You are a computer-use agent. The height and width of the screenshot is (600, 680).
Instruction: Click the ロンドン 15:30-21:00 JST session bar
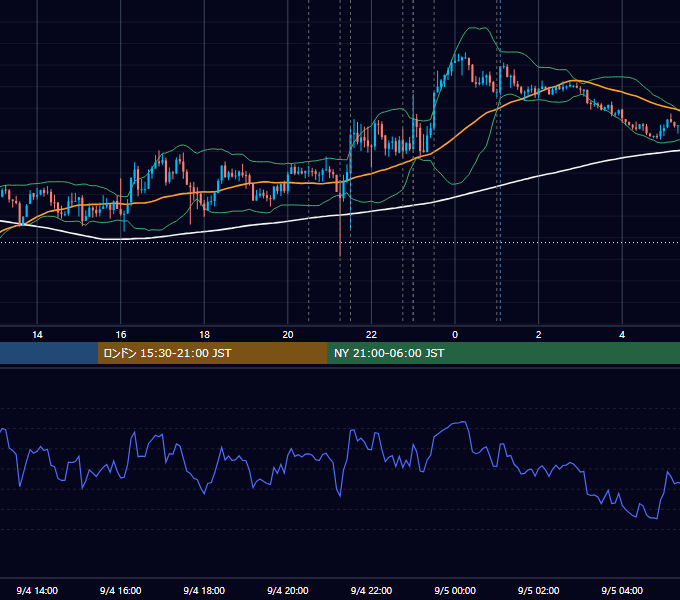pyautogui.click(x=212, y=353)
